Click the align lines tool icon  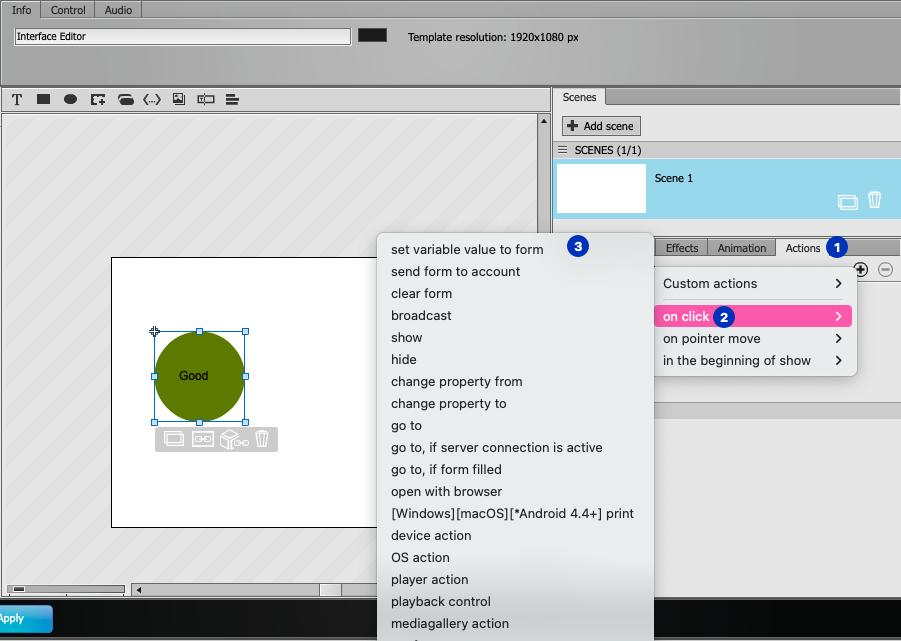coord(232,99)
